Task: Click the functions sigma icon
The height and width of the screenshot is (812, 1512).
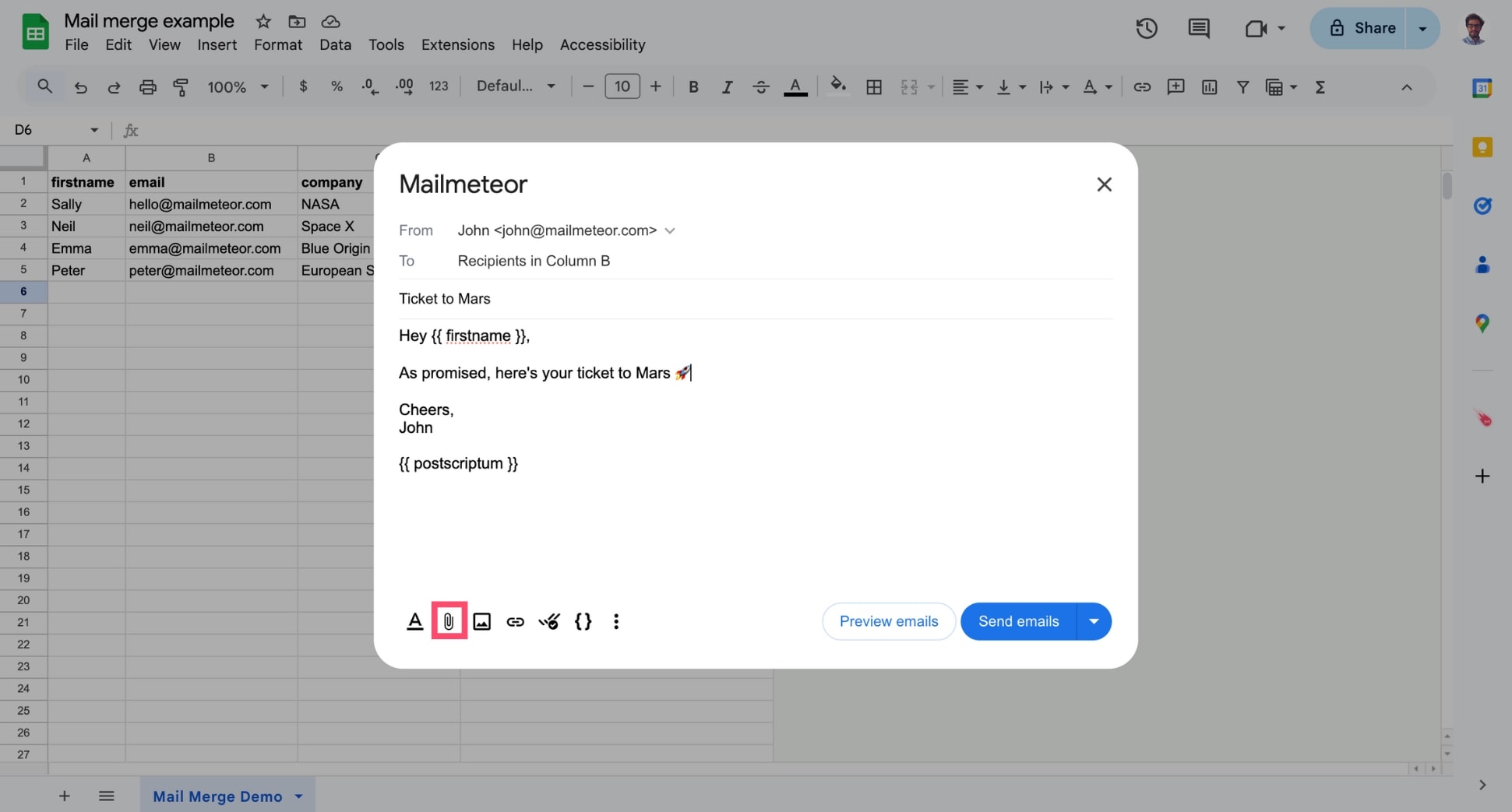Action: (x=1320, y=87)
